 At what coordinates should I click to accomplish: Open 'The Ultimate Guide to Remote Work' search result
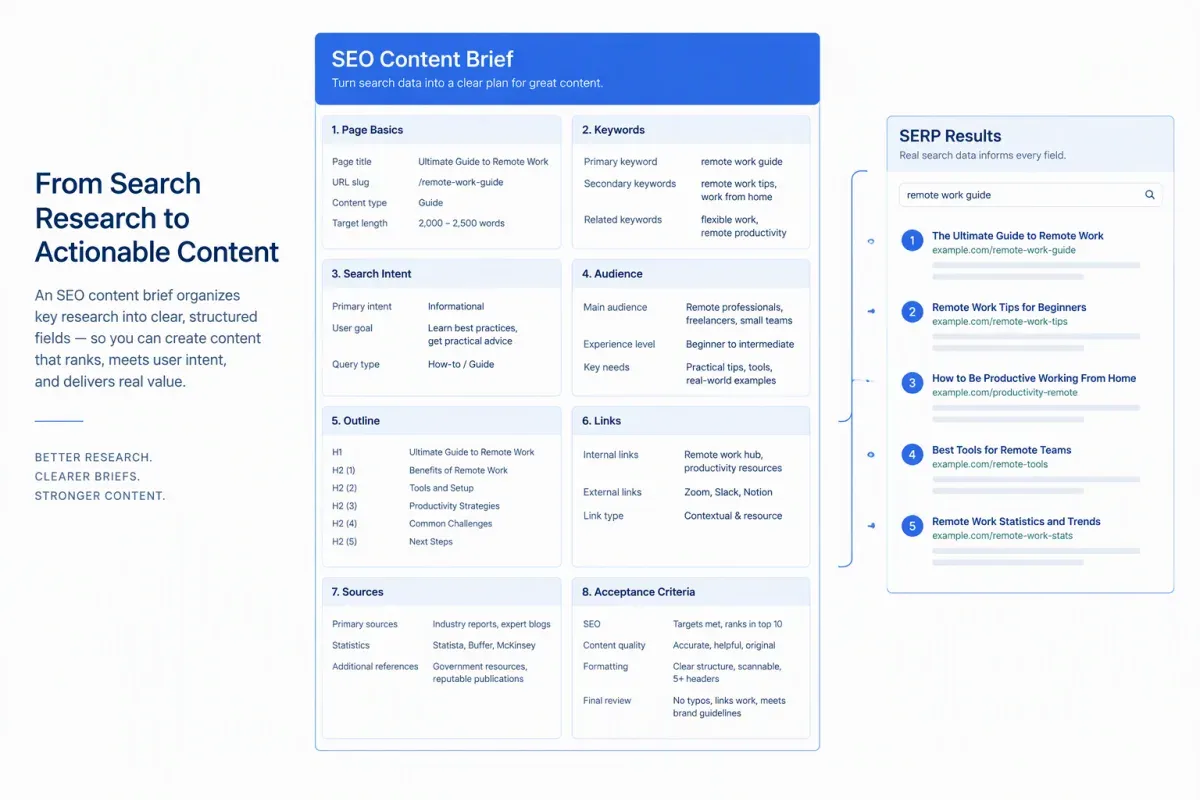(x=1018, y=236)
